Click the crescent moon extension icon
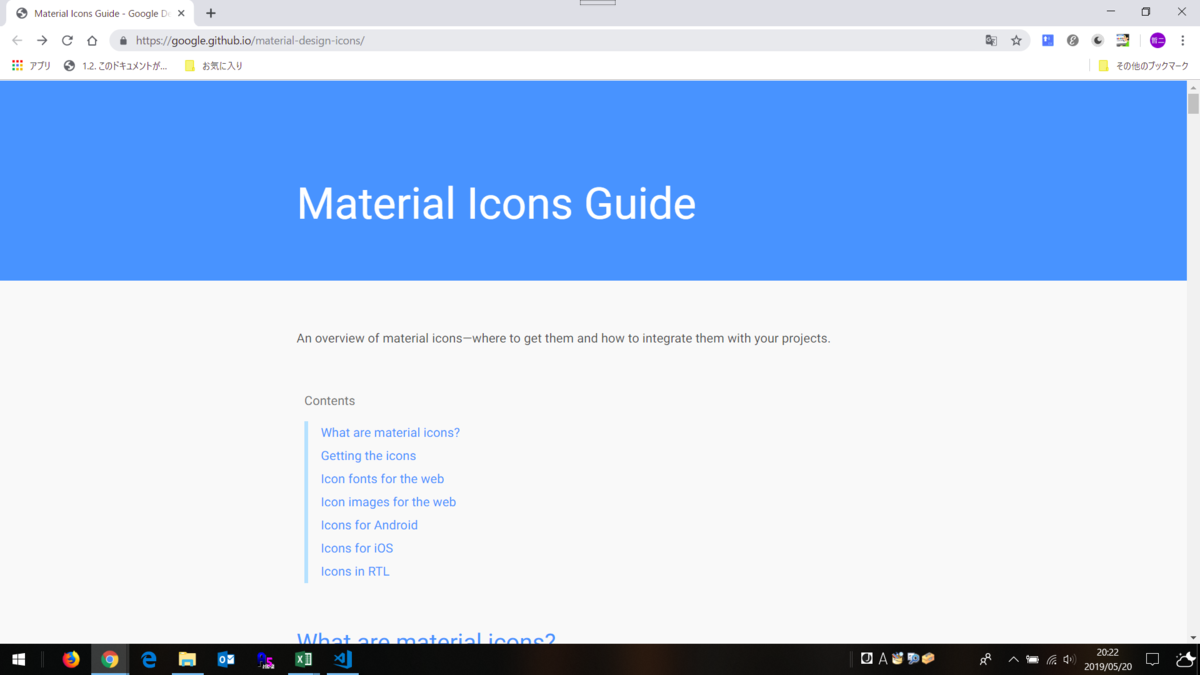The image size is (1200, 675). [1098, 41]
